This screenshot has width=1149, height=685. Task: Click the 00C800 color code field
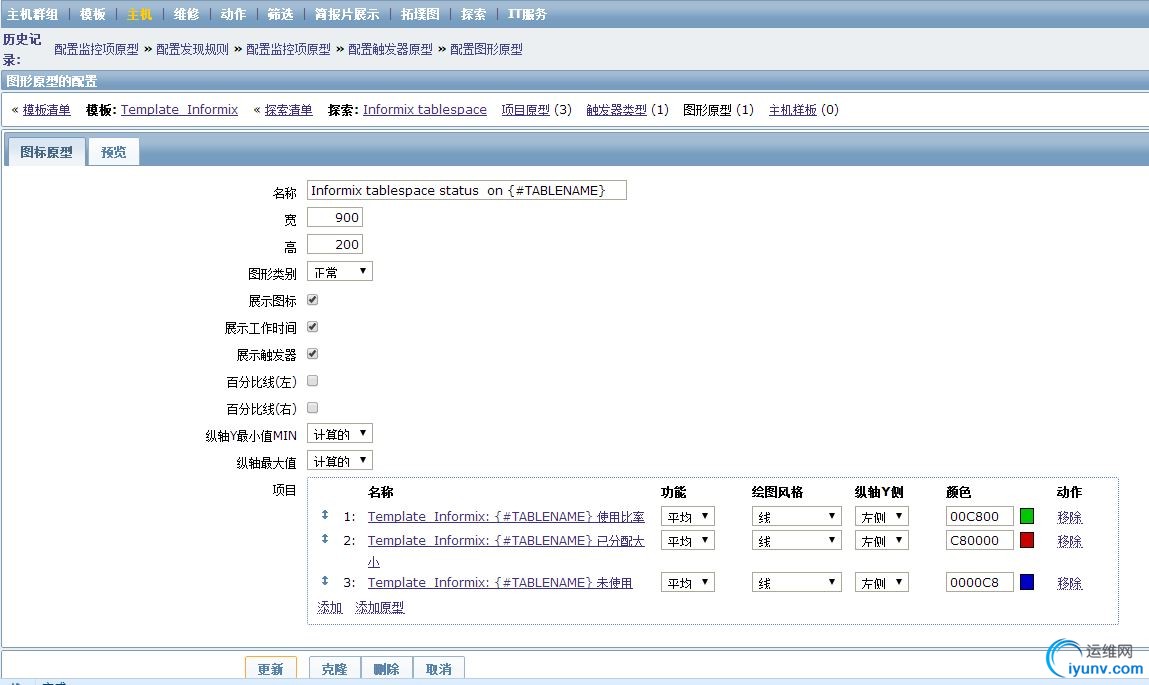click(979, 516)
